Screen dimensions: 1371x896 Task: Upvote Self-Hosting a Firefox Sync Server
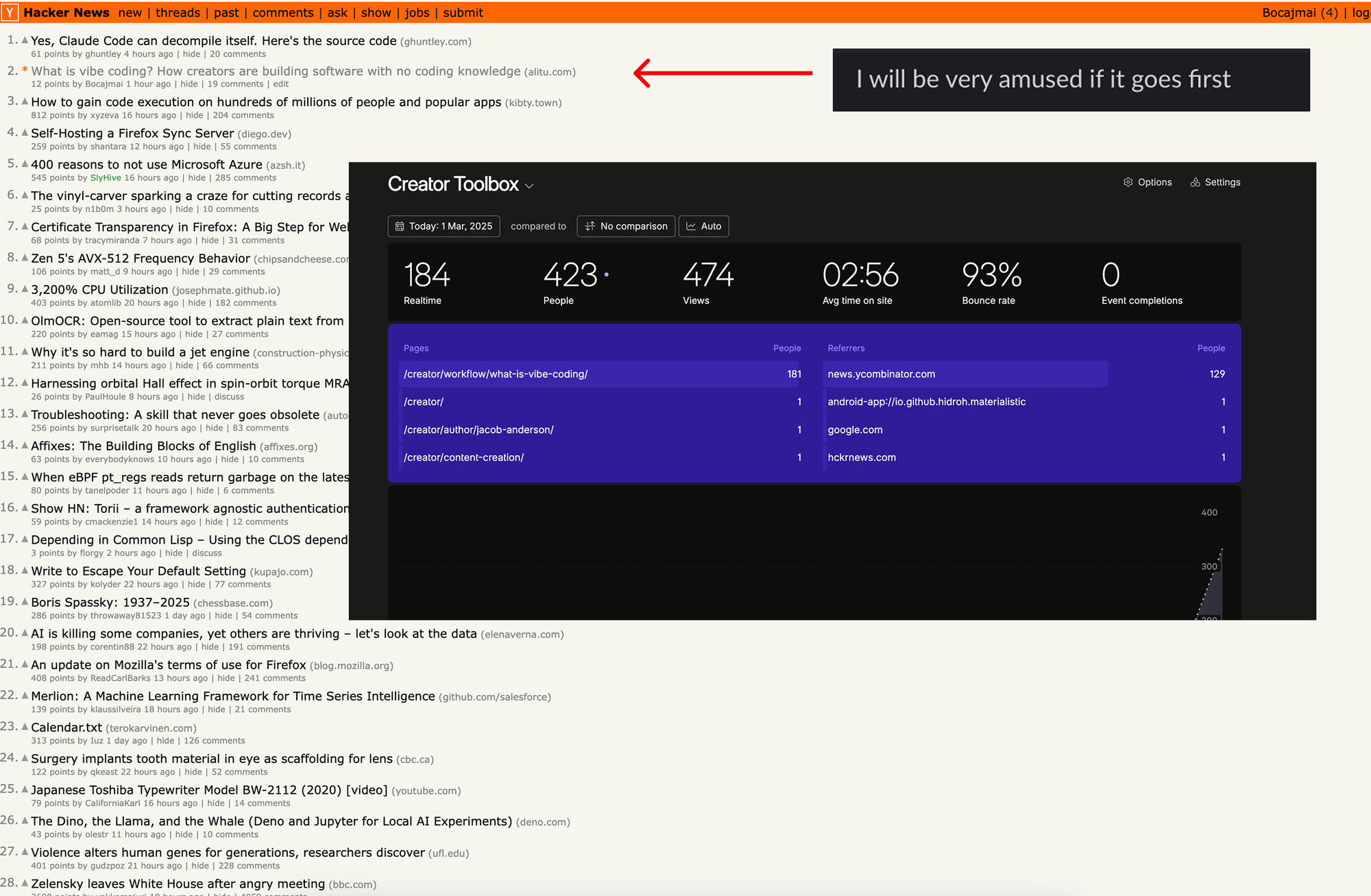point(25,132)
